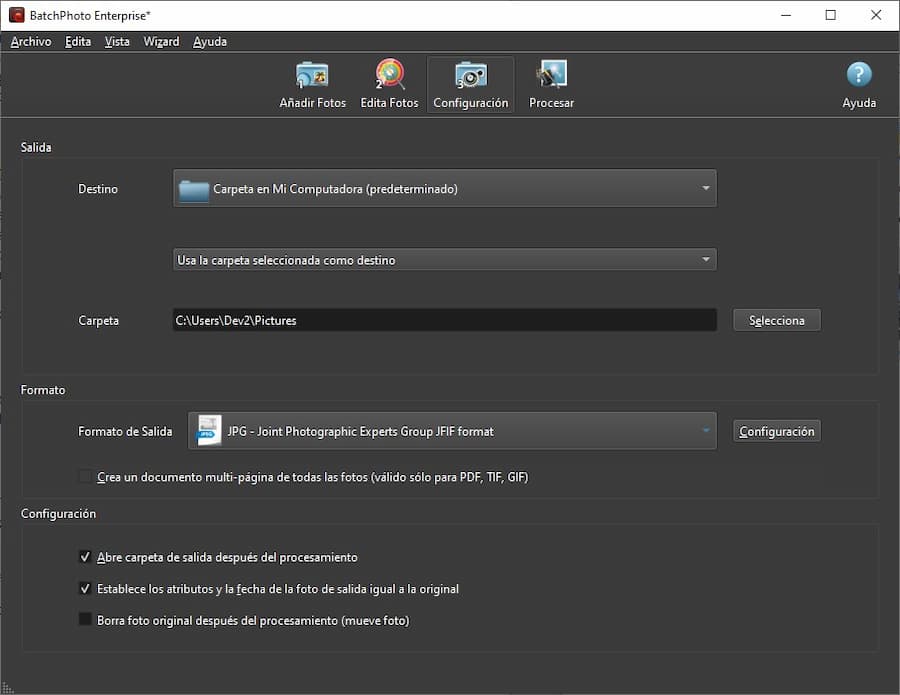900x695 pixels.
Task: Open the Vista menu
Action: click(x=117, y=41)
